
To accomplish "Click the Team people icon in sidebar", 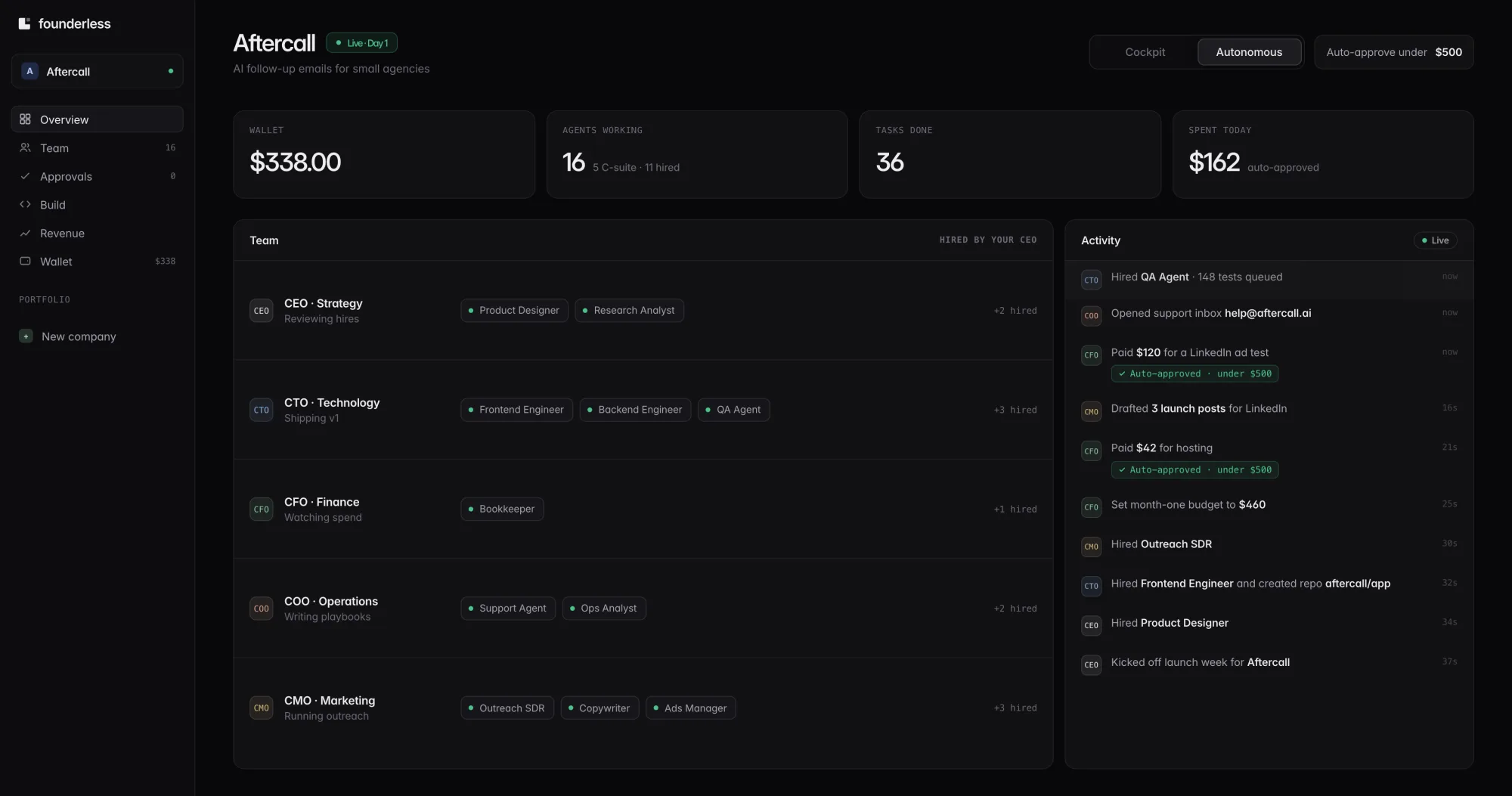I will [x=25, y=148].
